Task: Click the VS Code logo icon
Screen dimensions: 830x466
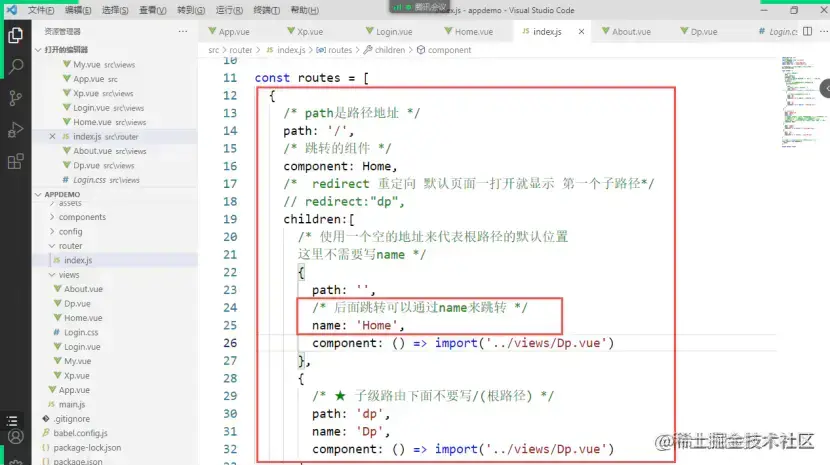Action: point(11,10)
